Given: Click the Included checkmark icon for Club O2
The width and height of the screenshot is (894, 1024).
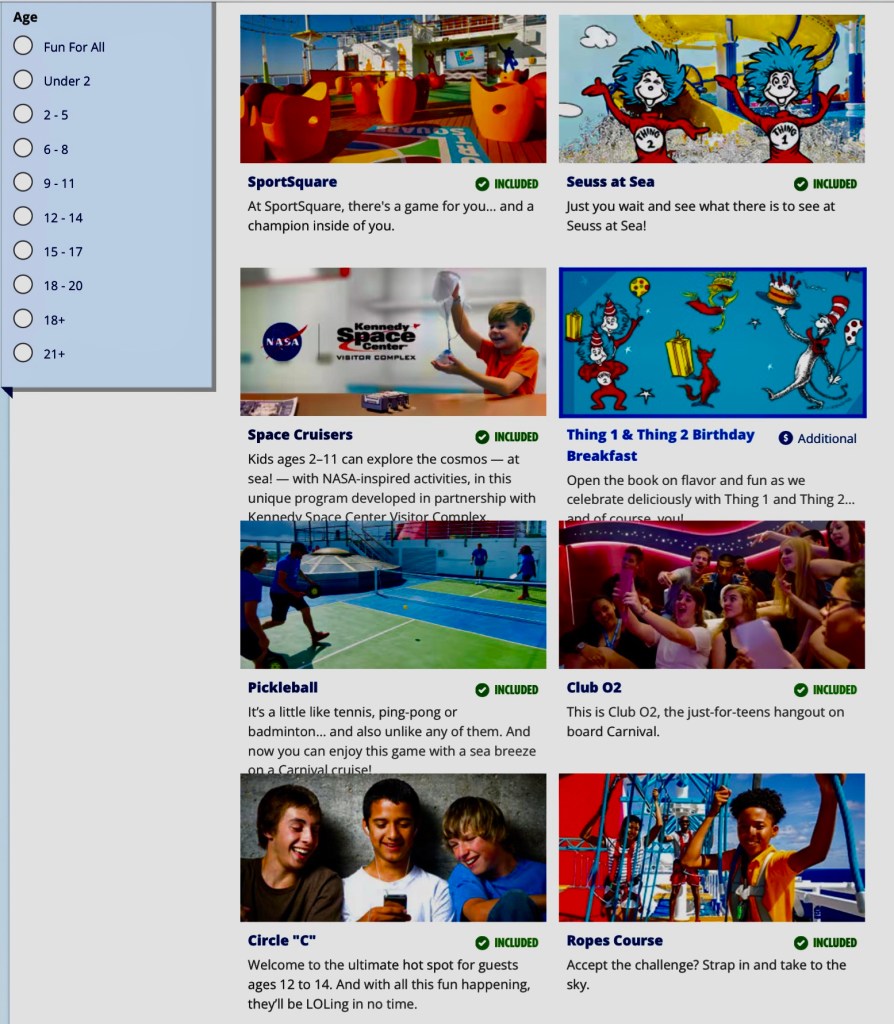Looking at the screenshot, I should click(800, 690).
